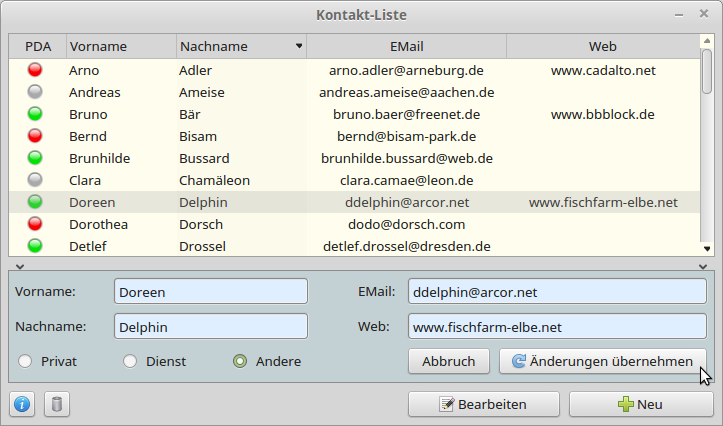Image resolution: width=723 pixels, height=426 pixels.
Task: Click the grey PDA icon for Clara
Action: (x=36, y=180)
